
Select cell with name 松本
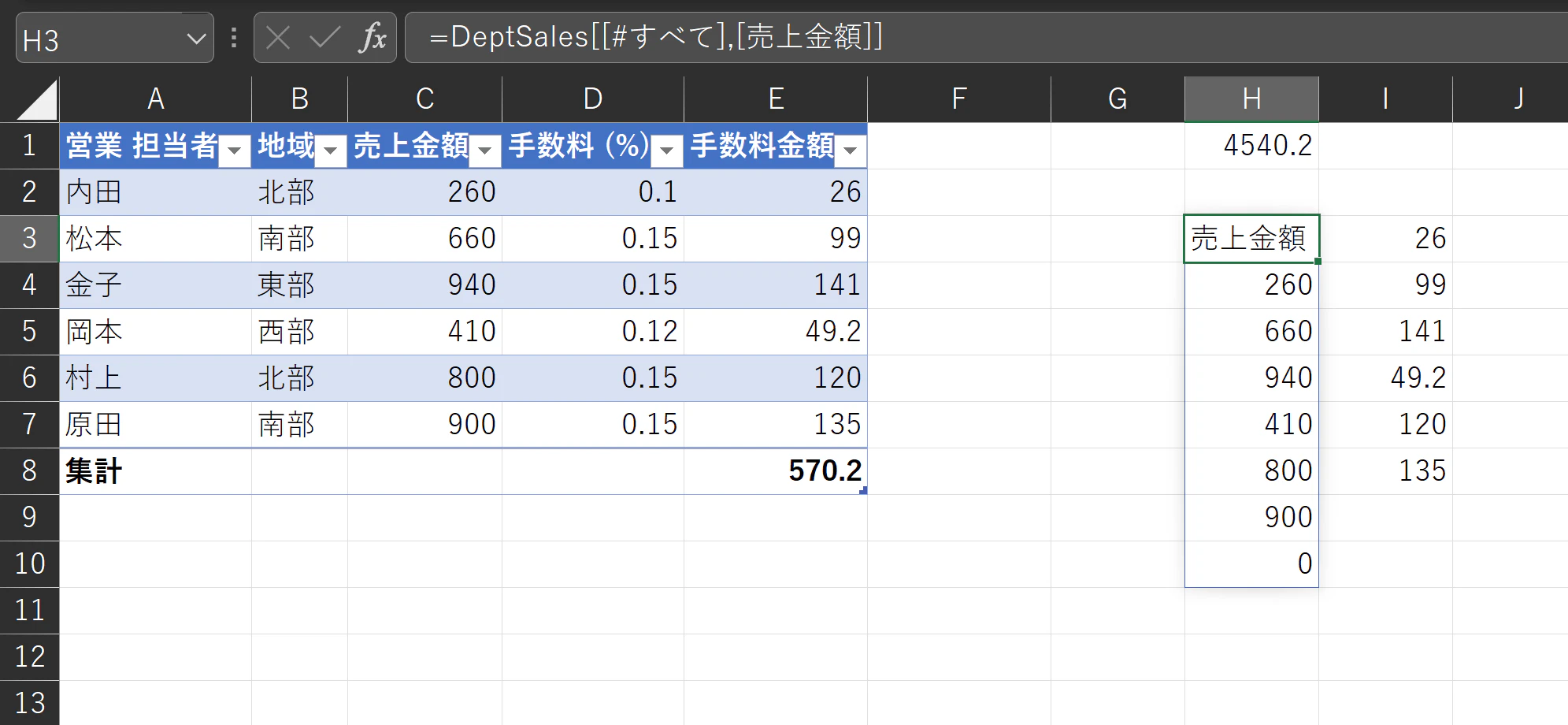pos(156,239)
